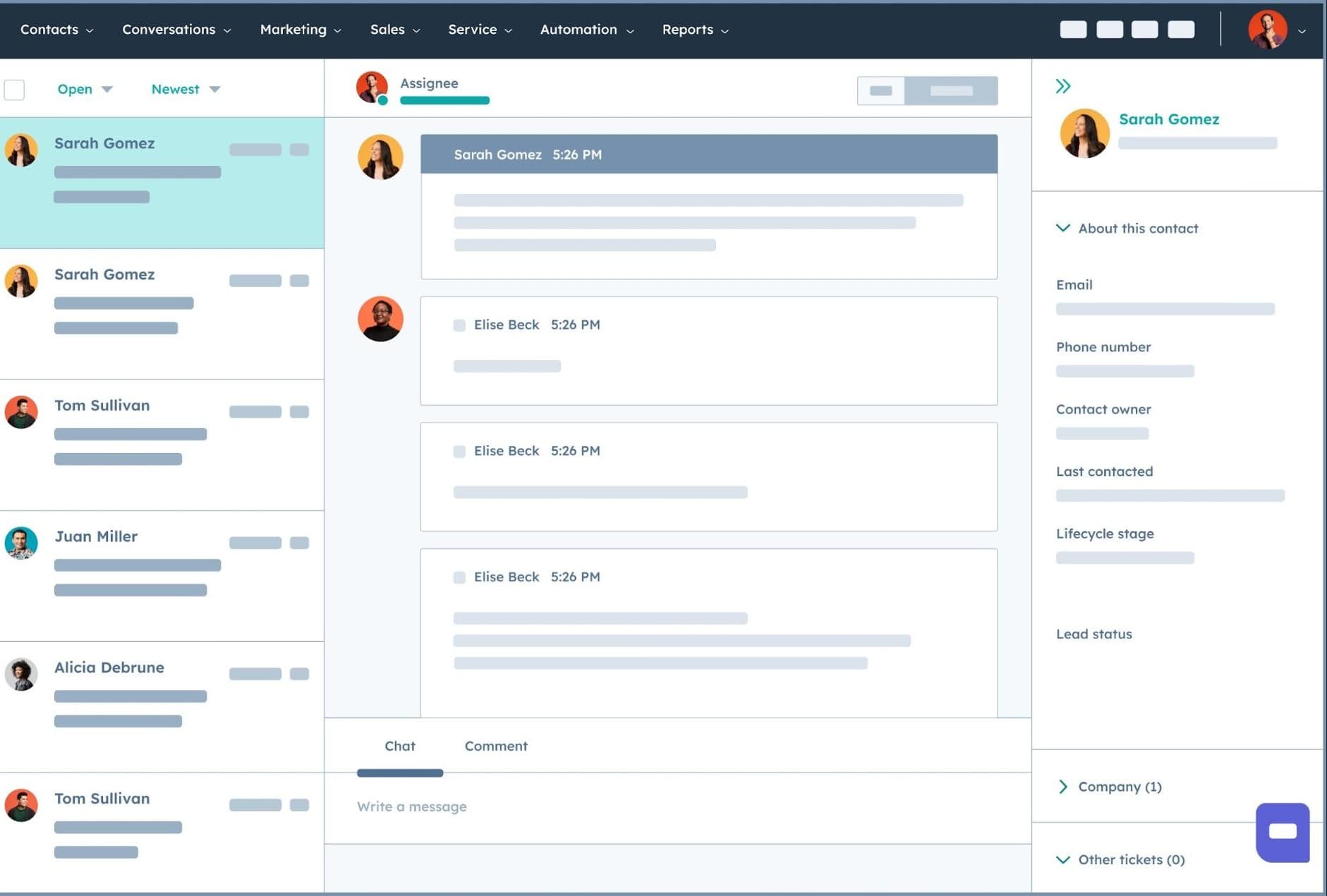Open the Sales menu
This screenshot has width=1327, height=896.
(395, 30)
